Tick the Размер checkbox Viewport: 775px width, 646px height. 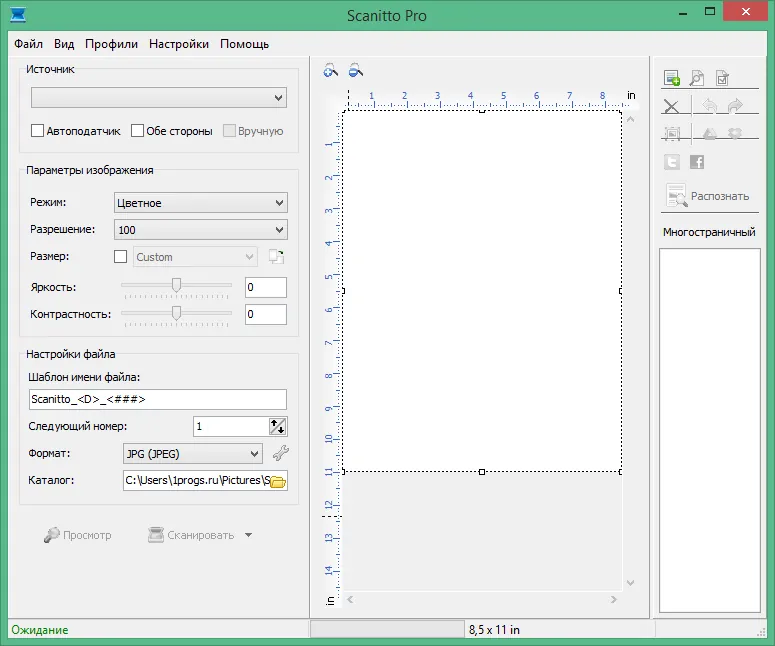(120, 256)
